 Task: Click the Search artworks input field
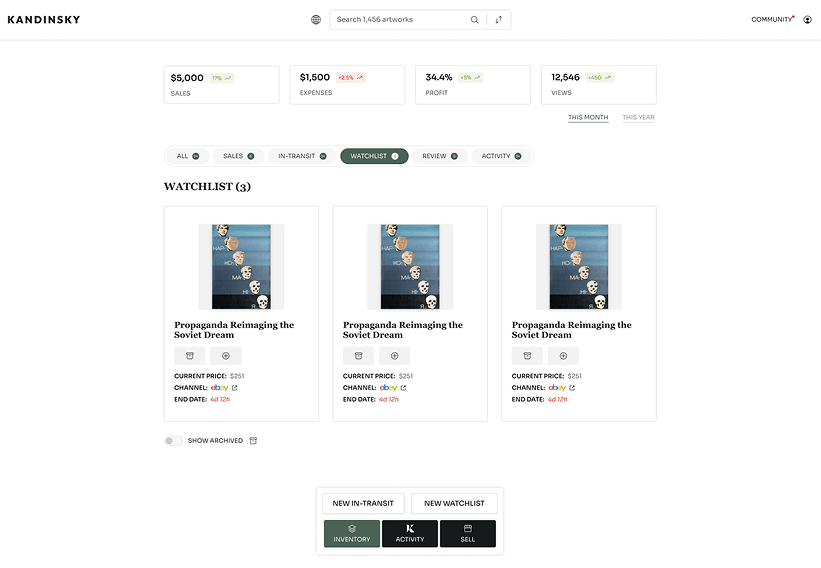pos(400,19)
